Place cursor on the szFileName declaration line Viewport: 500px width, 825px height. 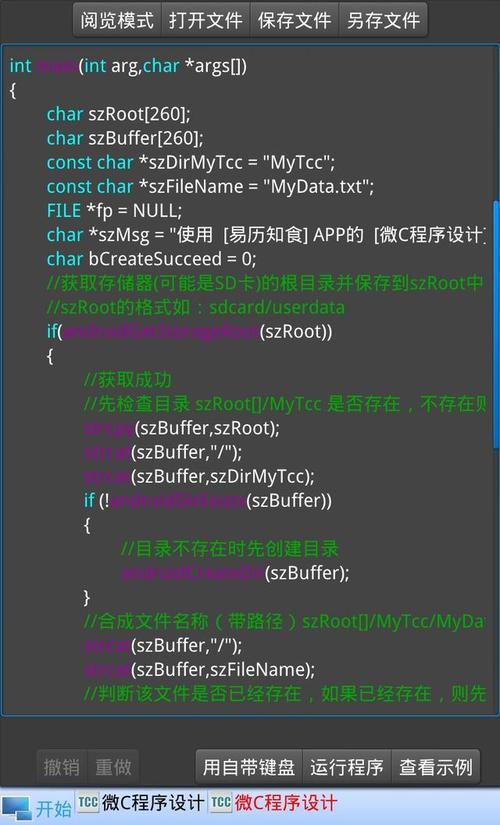click(x=211, y=187)
